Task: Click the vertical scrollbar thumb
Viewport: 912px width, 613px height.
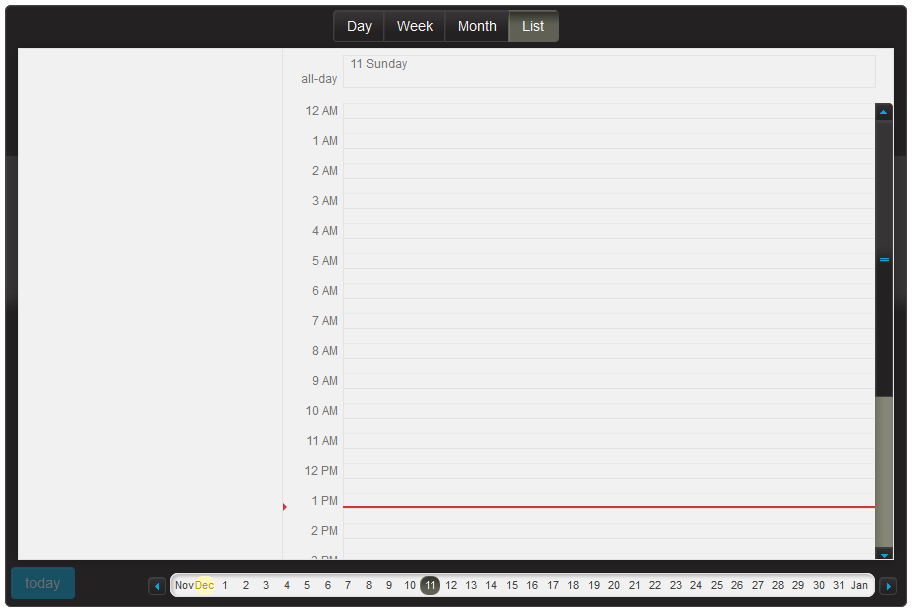Action: coord(883,260)
